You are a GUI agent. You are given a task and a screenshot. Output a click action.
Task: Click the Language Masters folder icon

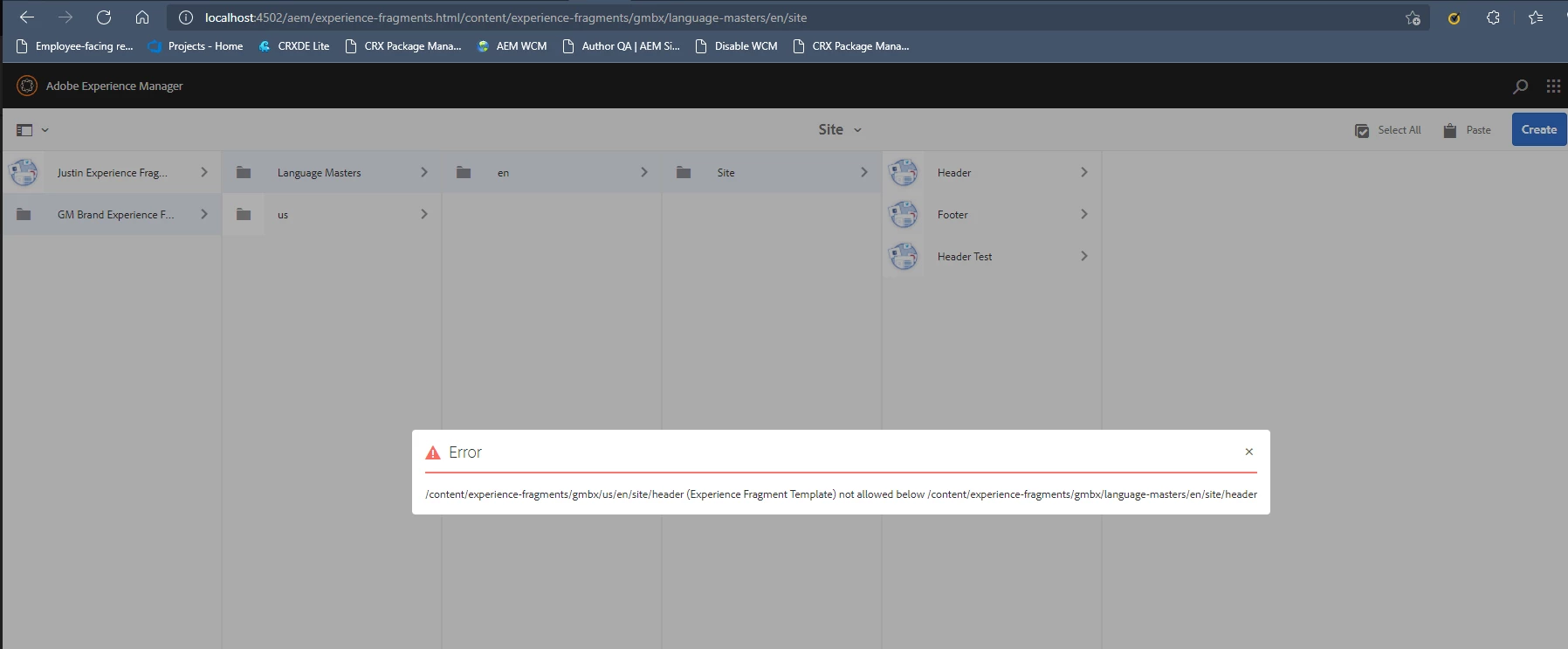(244, 172)
